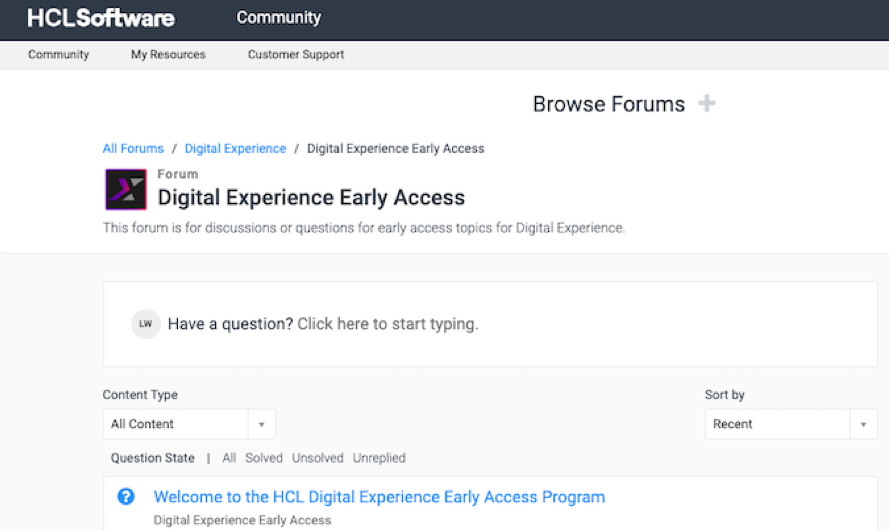
Task: Click the Browse Forums heading
Action: [x=609, y=104]
